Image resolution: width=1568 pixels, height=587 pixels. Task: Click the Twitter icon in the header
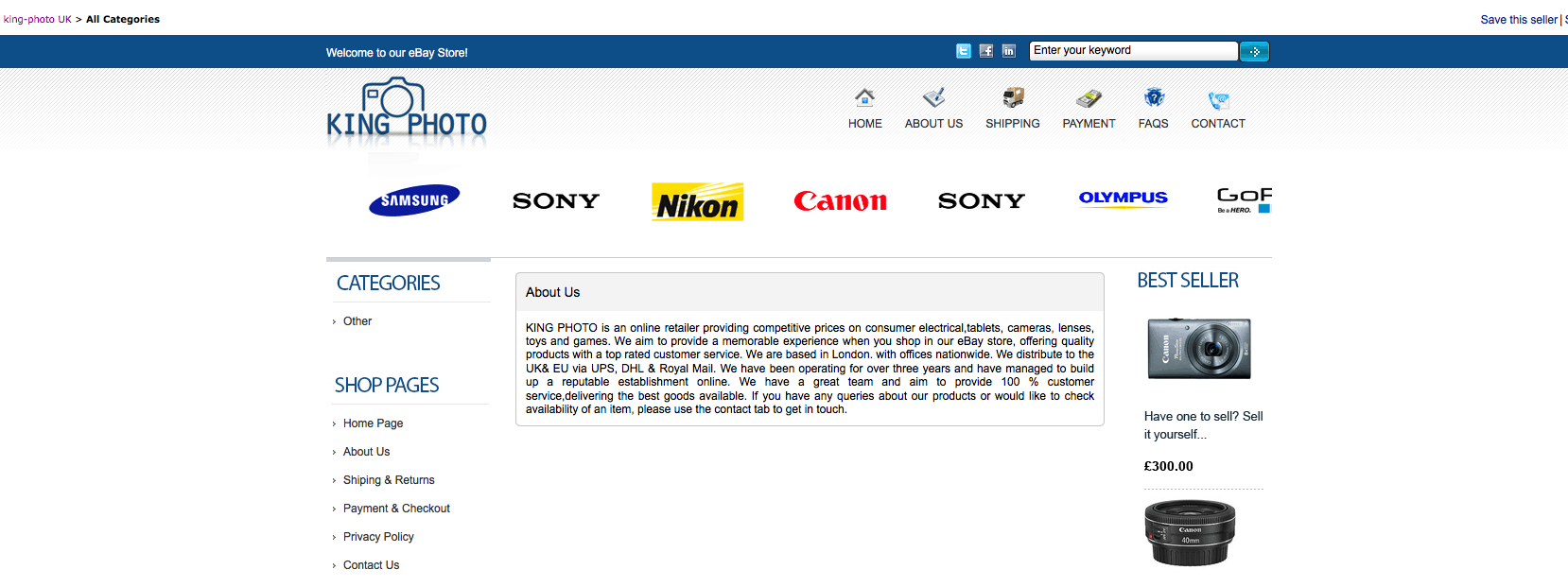963,51
